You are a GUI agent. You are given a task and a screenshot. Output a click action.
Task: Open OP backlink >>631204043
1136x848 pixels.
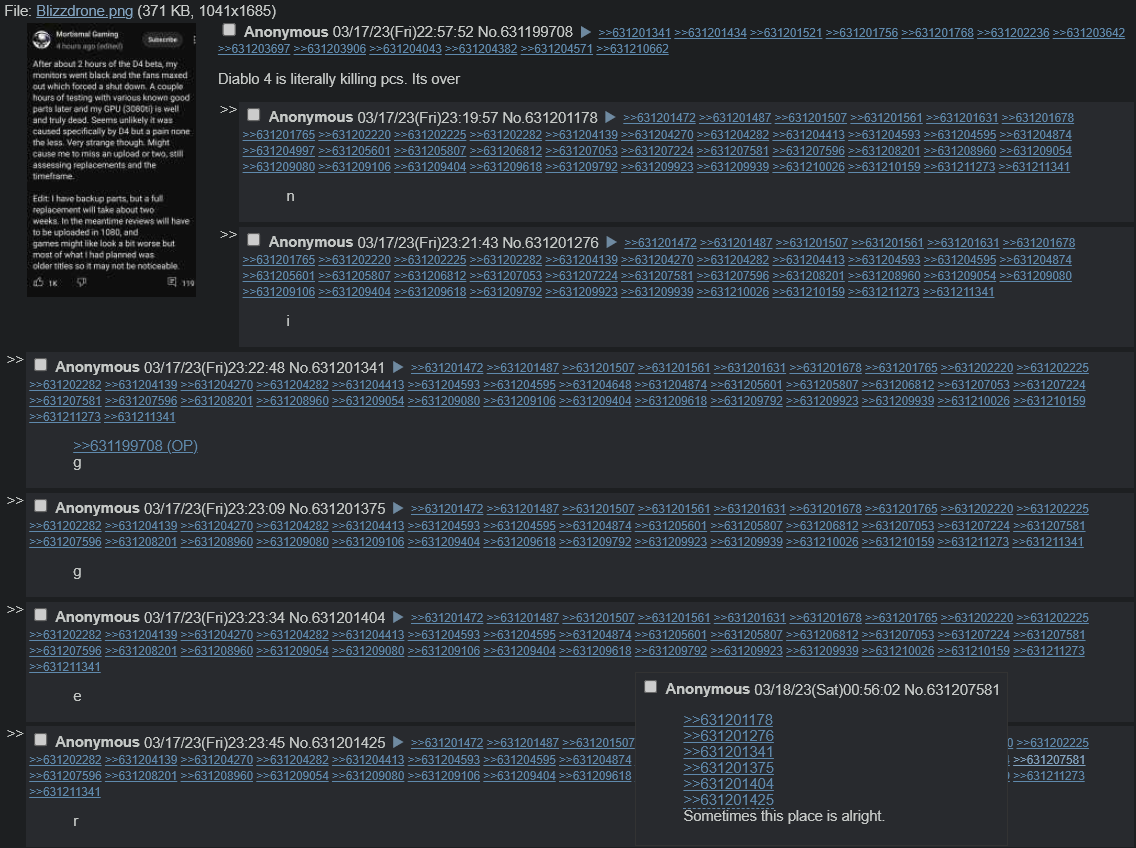pos(406,49)
